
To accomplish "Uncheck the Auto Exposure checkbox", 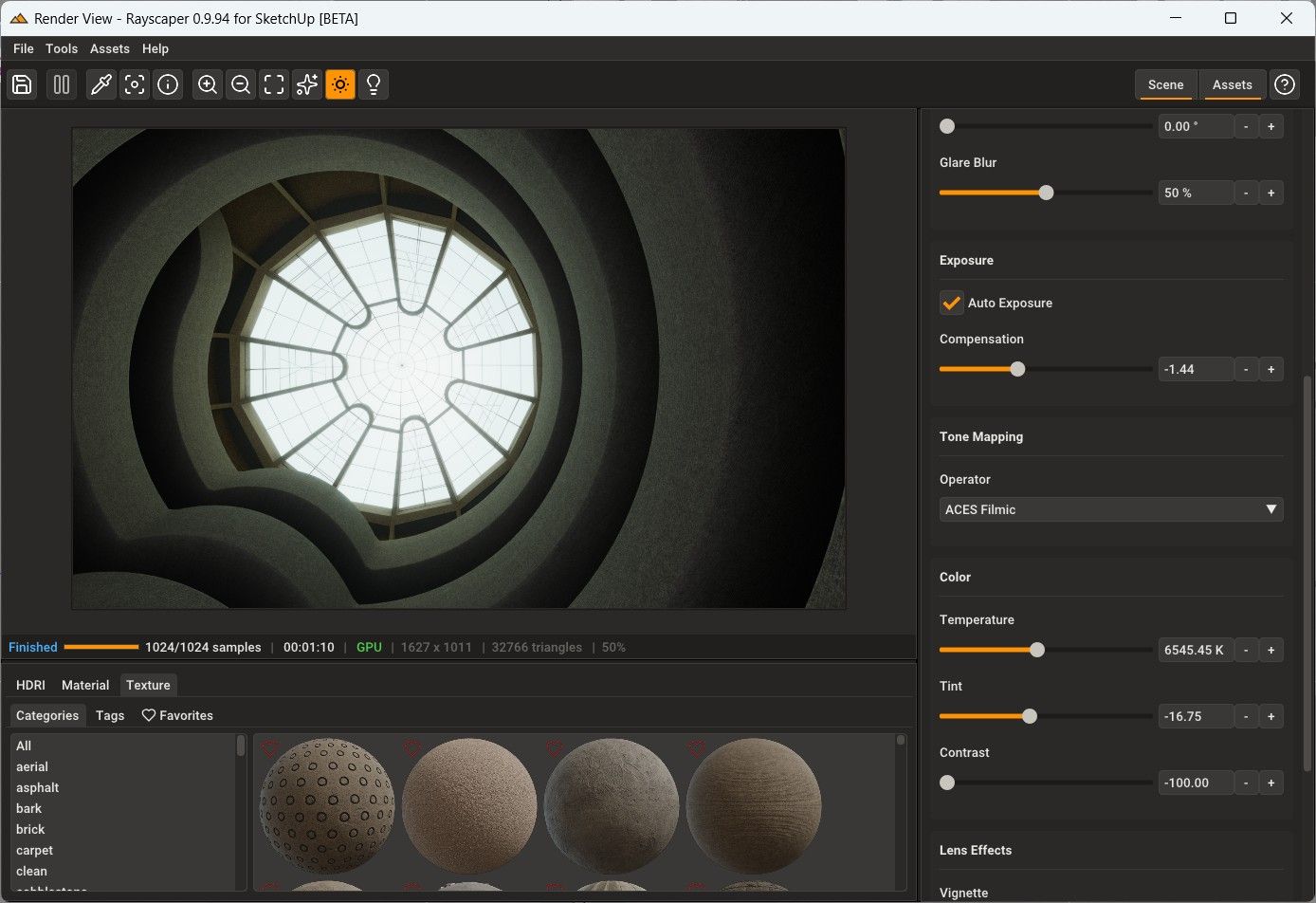I will coord(951,303).
